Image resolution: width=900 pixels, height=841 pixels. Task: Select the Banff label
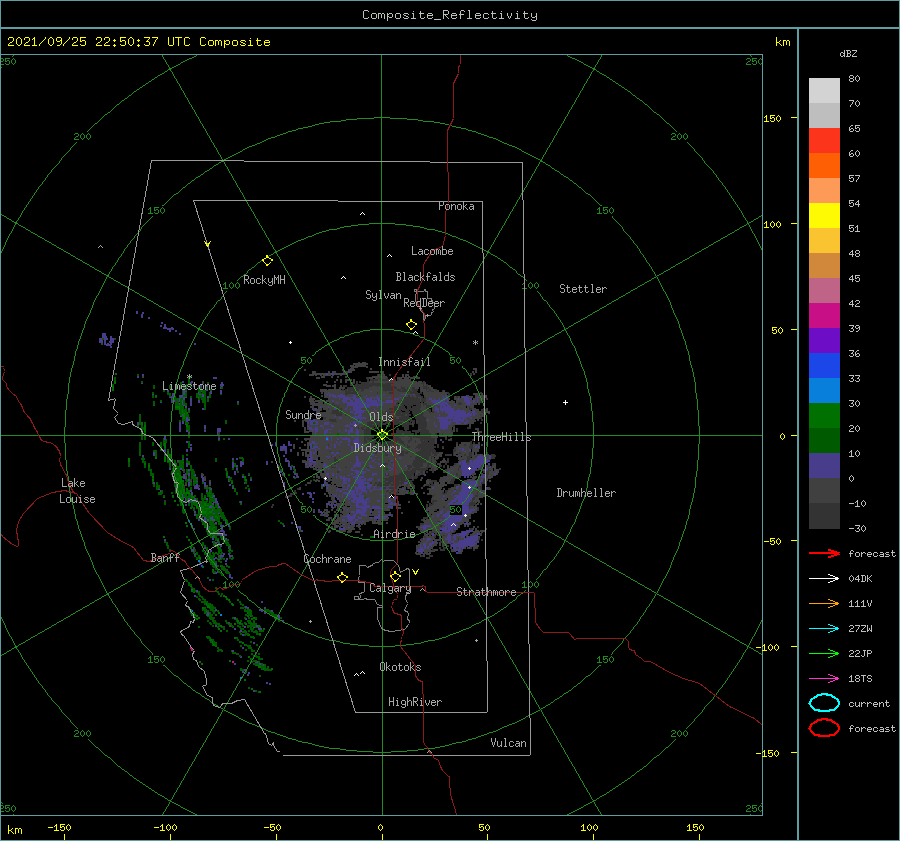pos(165,557)
